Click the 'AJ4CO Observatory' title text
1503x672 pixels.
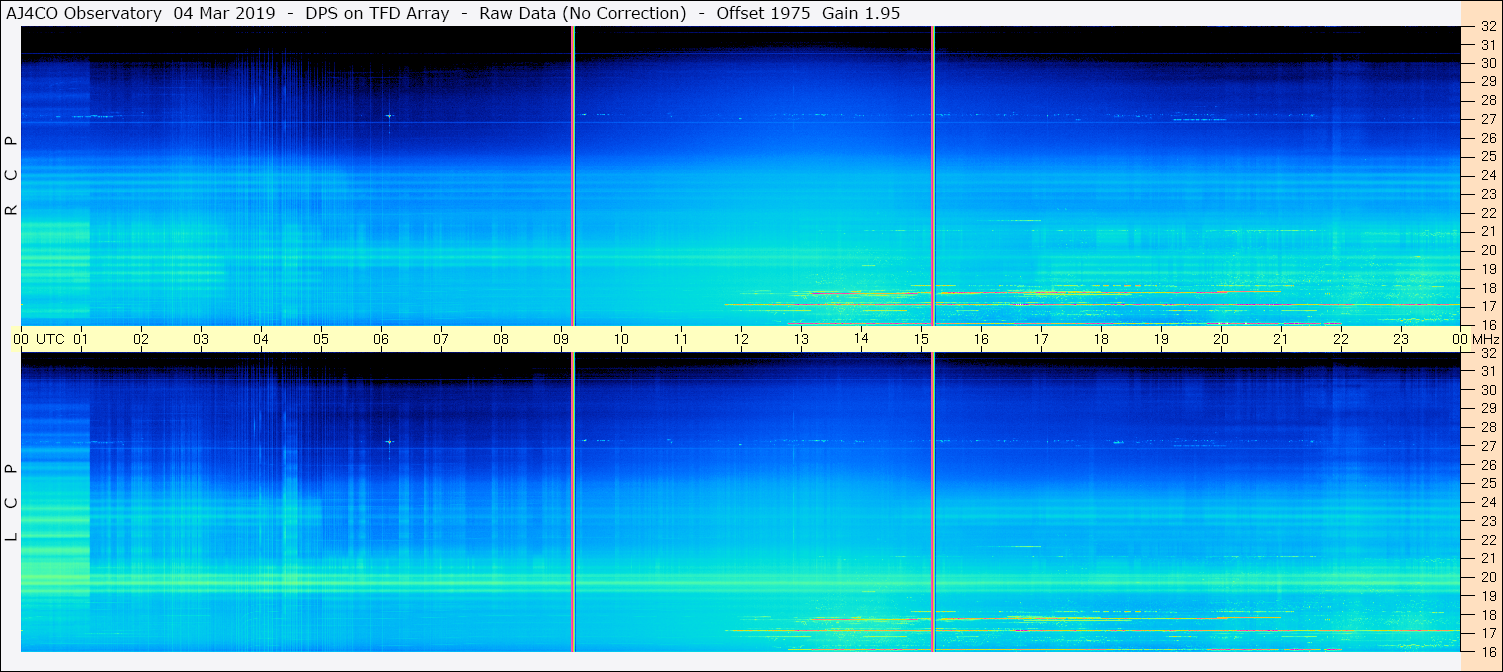[84, 13]
